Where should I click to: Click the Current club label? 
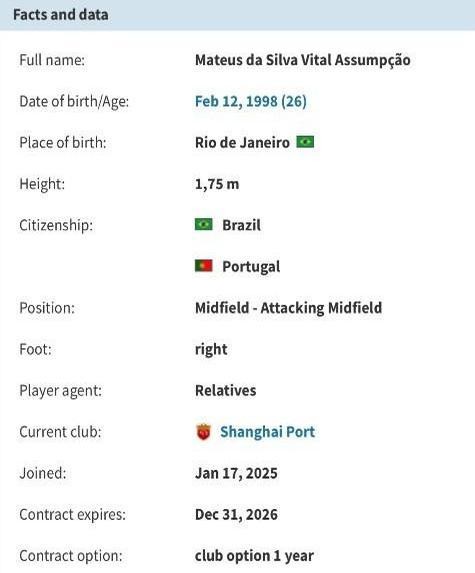click(60, 432)
